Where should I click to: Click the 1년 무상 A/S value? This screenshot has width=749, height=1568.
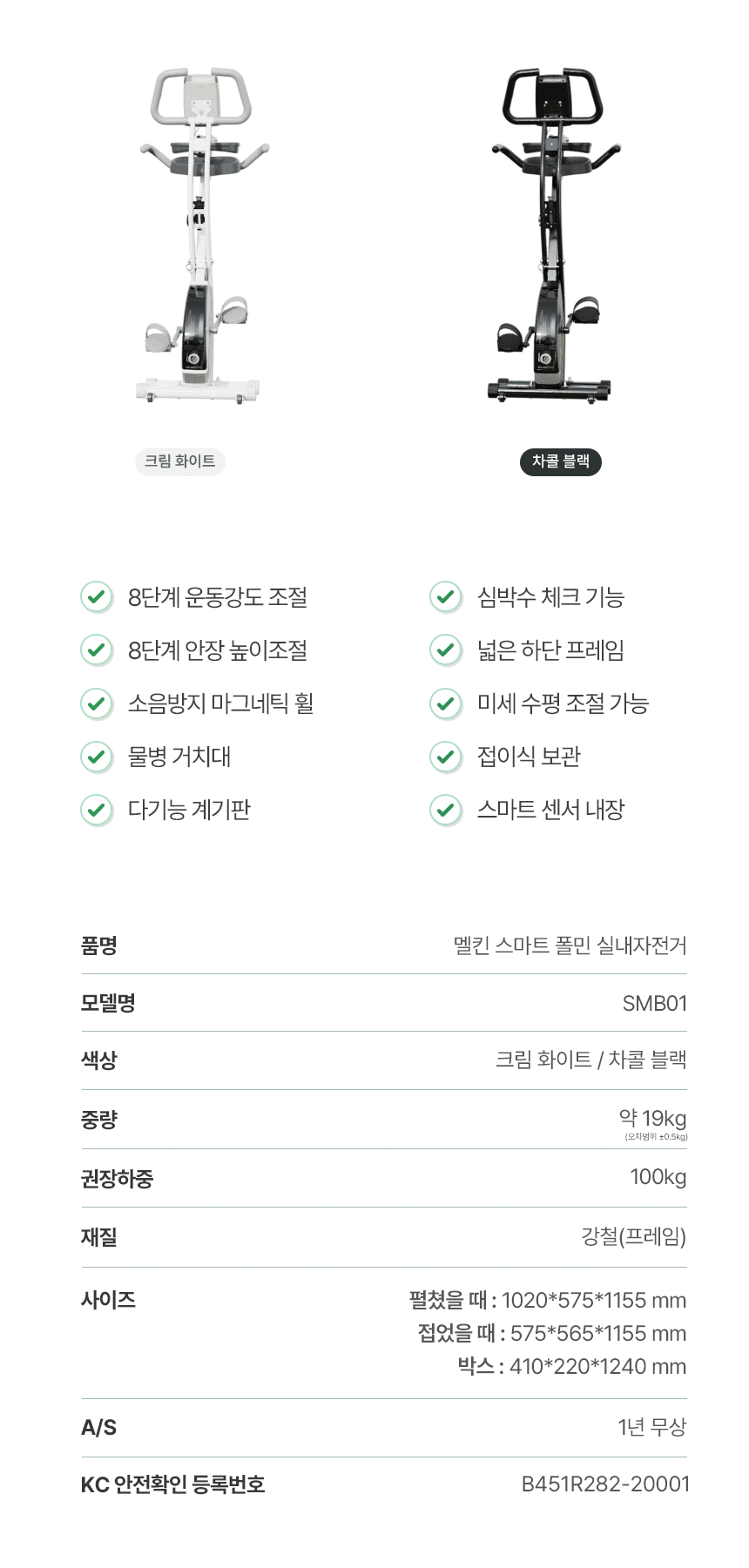coord(651,1427)
